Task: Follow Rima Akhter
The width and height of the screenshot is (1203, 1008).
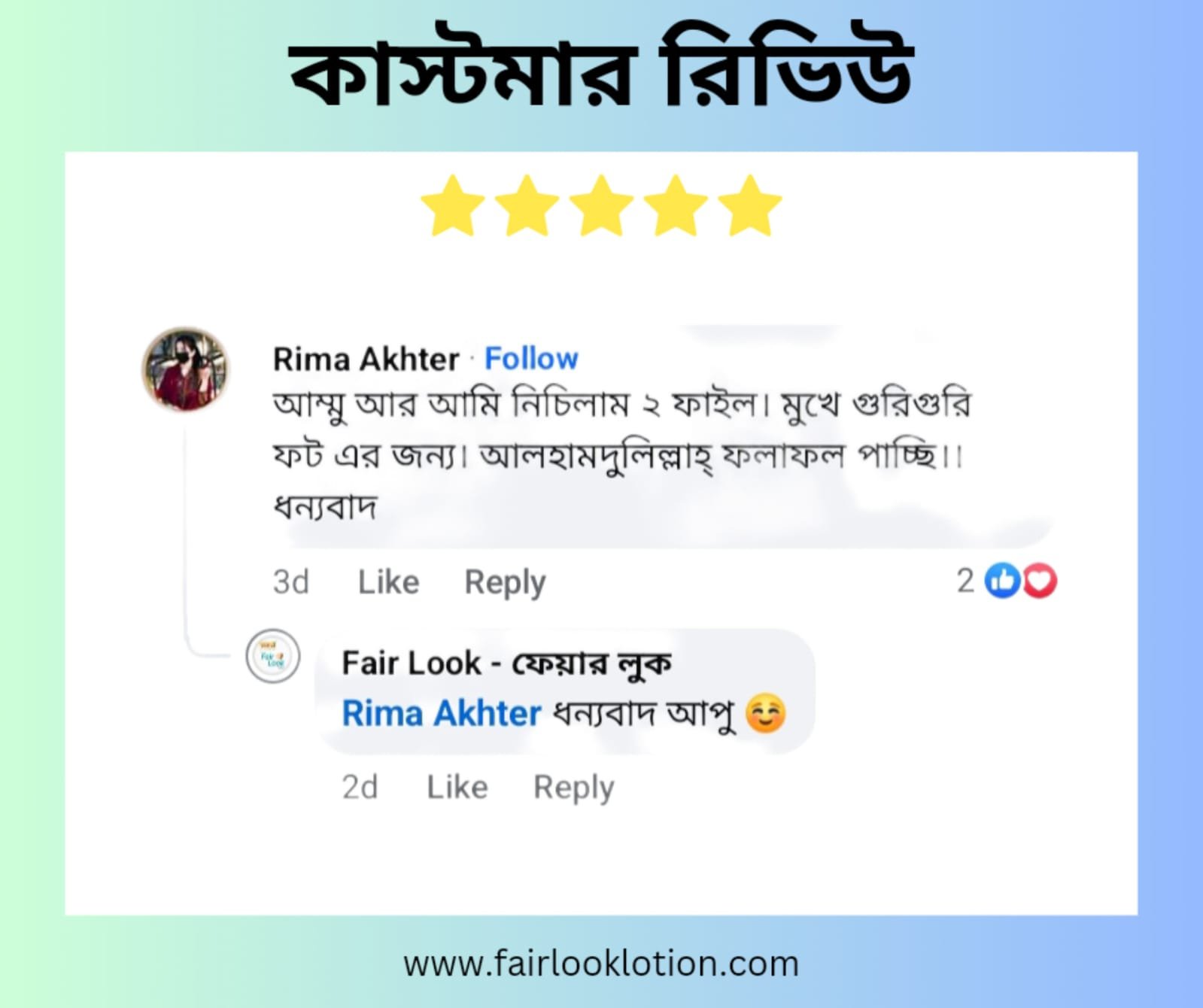Action: (531, 358)
